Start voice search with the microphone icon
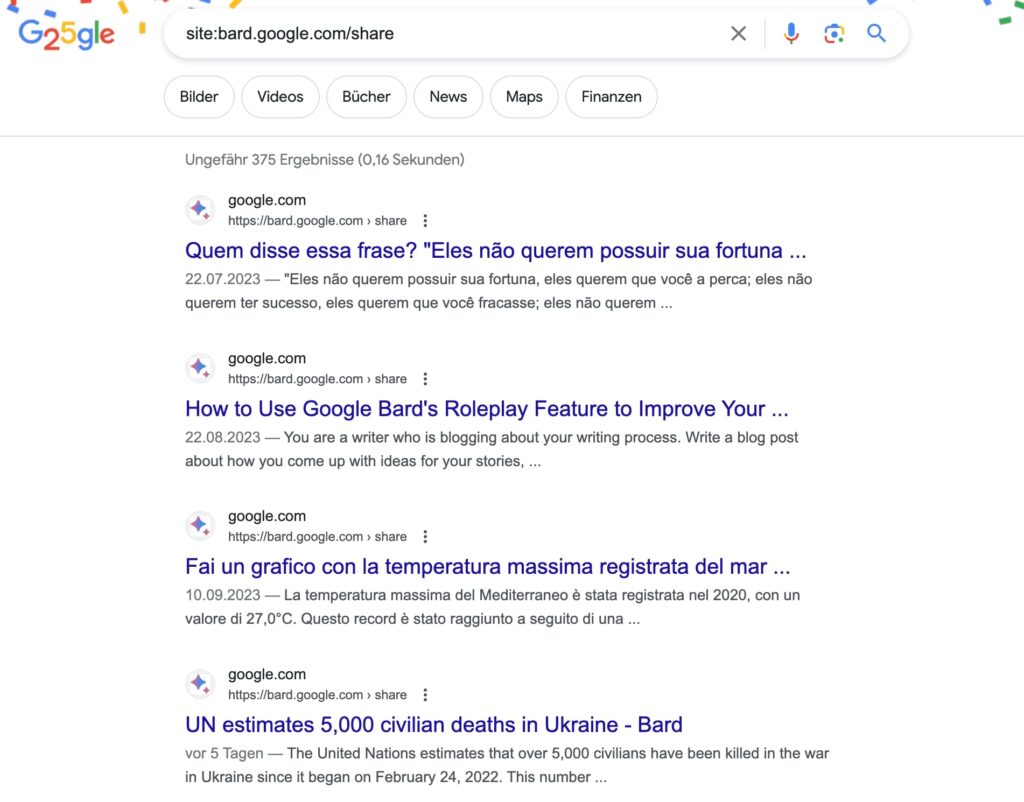The width and height of the screenshot is (1024, 802). tap(791, 34)
